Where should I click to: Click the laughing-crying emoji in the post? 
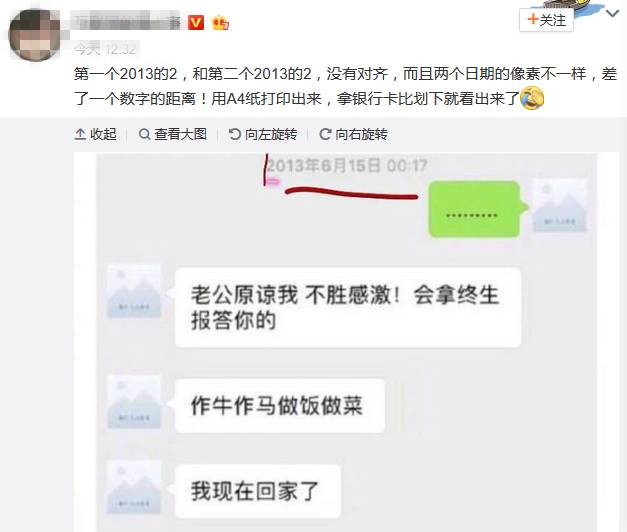tap(532, 98)
